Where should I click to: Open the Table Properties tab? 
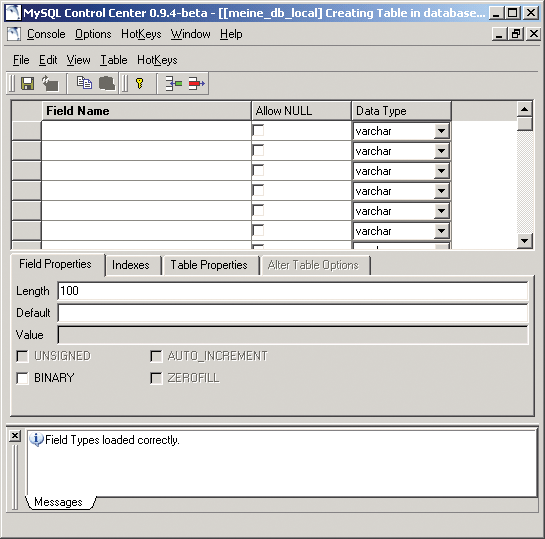[x=209, y=265]
